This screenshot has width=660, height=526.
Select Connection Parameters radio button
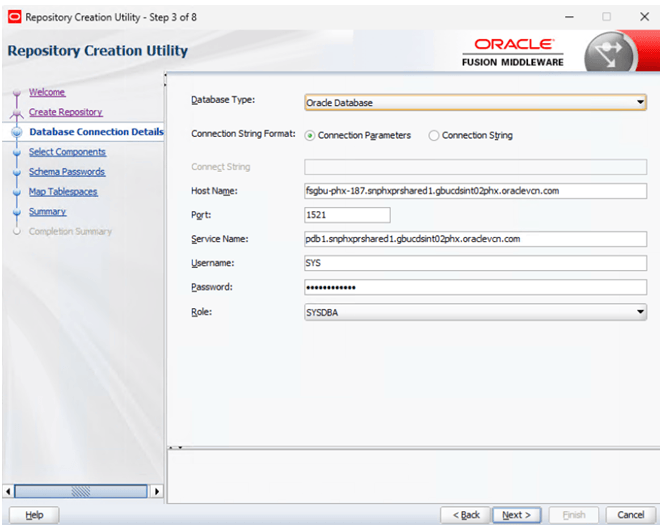(310, 135)
